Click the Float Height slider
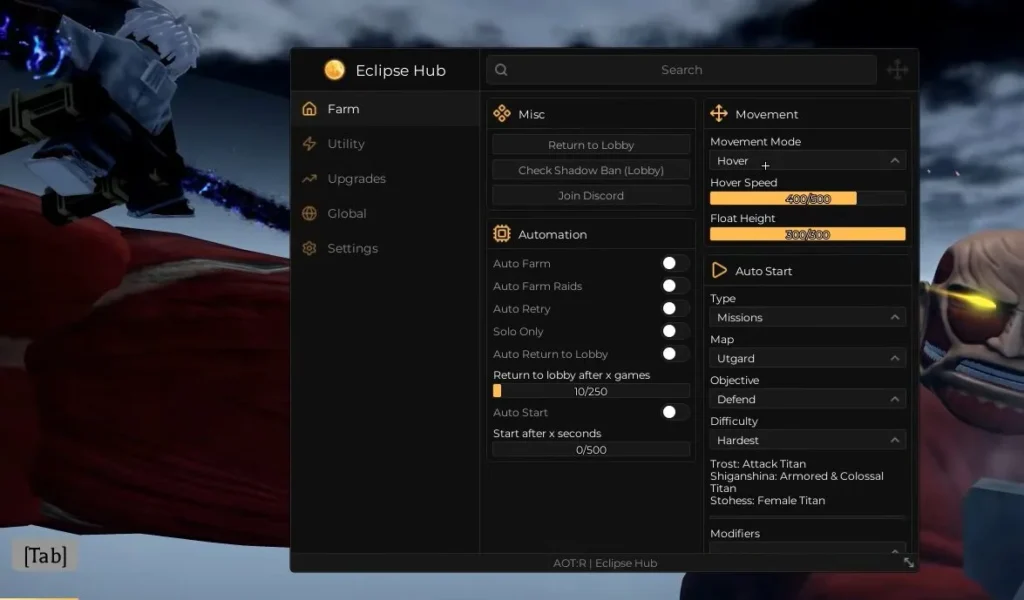1024x600 pixels. point(807,234)
